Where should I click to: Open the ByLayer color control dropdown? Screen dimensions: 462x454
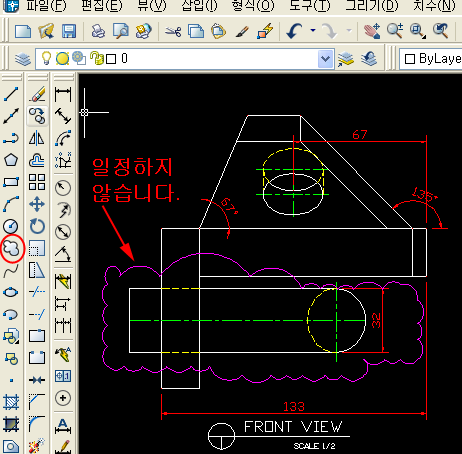(431, 59)
